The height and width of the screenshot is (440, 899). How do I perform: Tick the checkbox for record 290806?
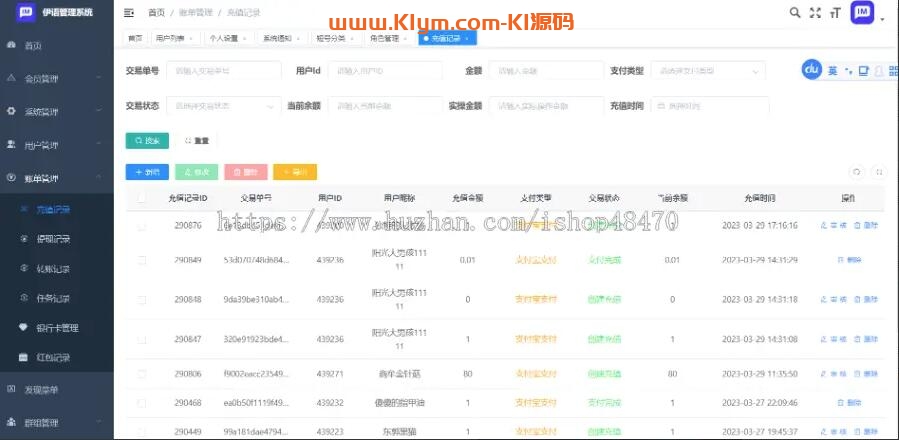[x=141, y=374]
